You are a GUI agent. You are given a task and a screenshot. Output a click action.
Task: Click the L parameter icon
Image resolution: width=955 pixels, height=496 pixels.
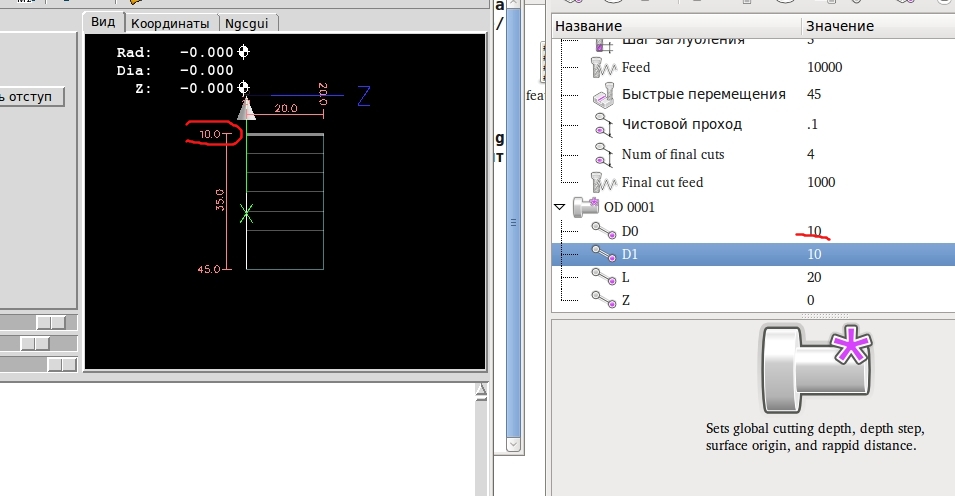pyautogui.click(x=604, y=277)
